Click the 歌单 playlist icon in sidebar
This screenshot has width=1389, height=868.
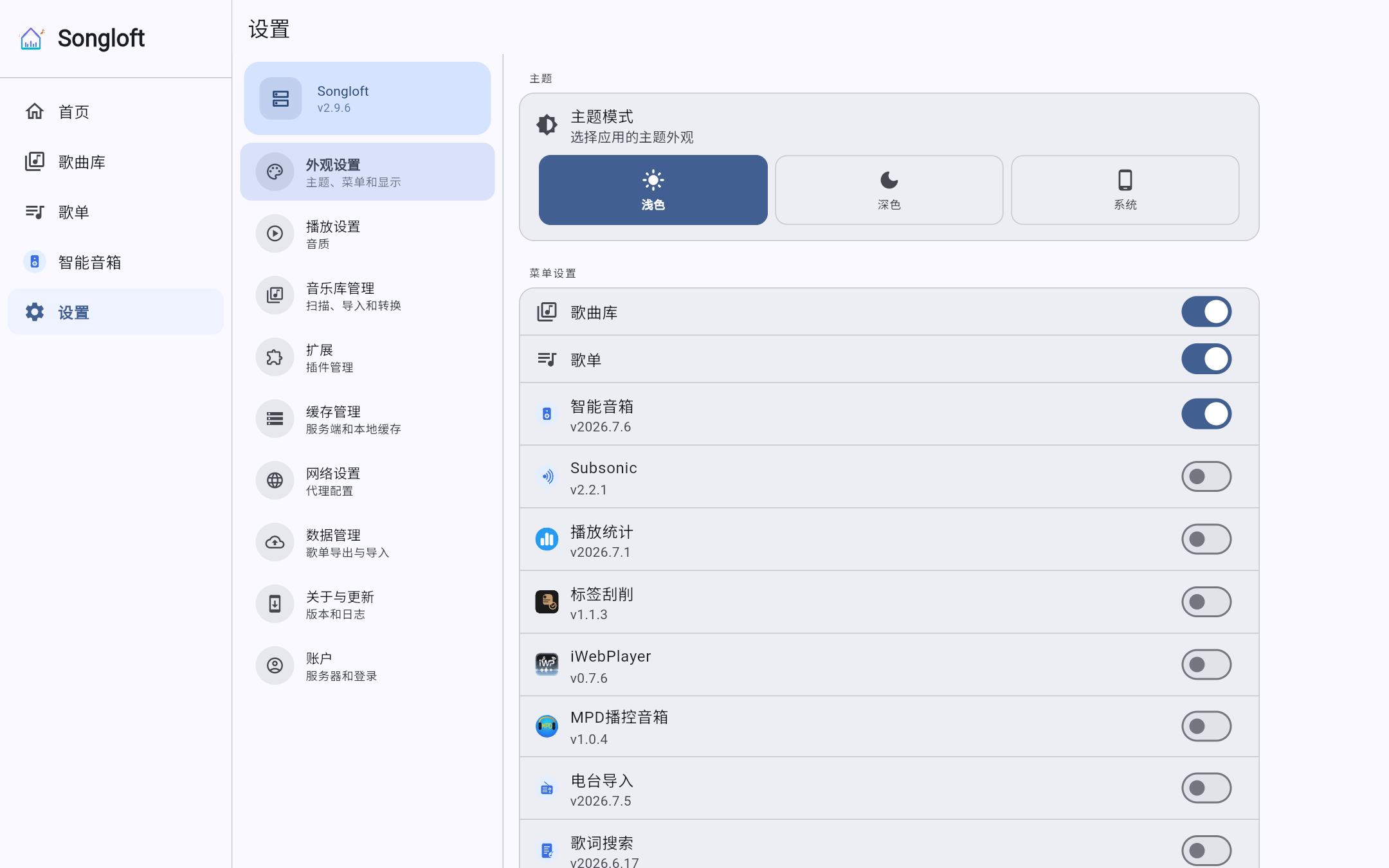coord(35,212)
